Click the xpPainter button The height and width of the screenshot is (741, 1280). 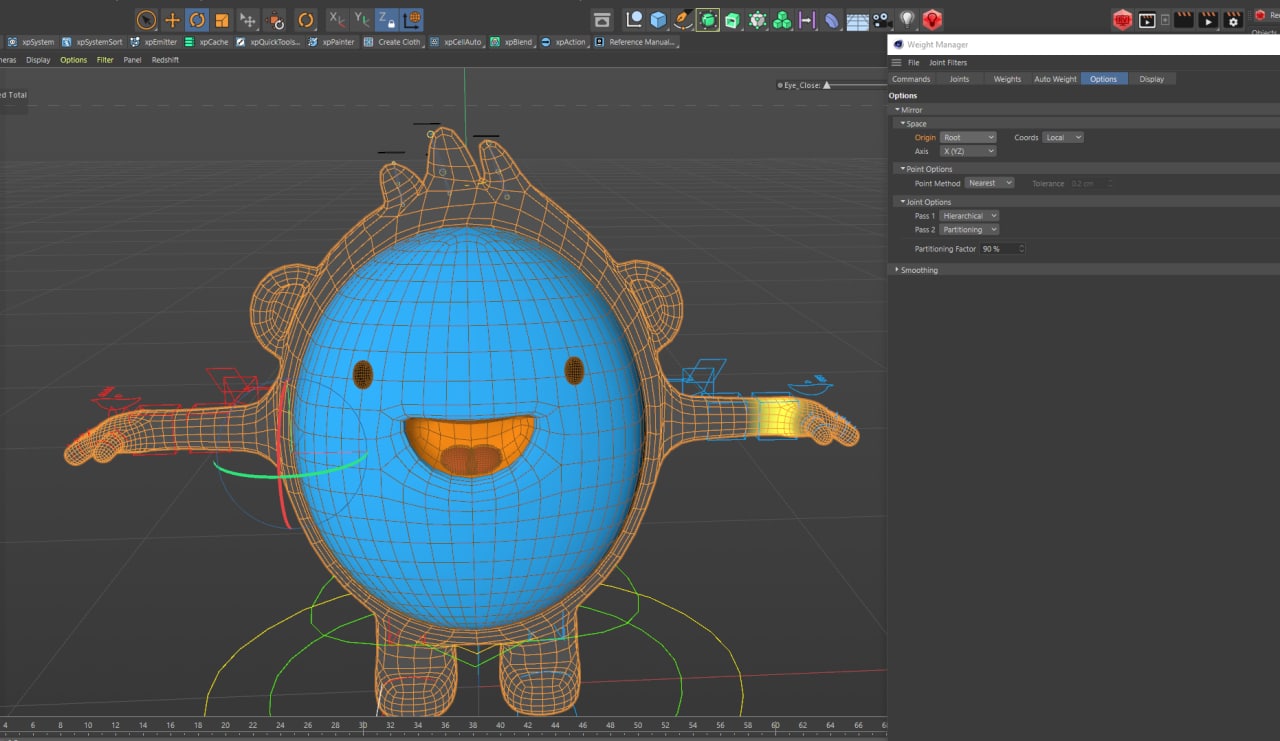pos(332,42)
